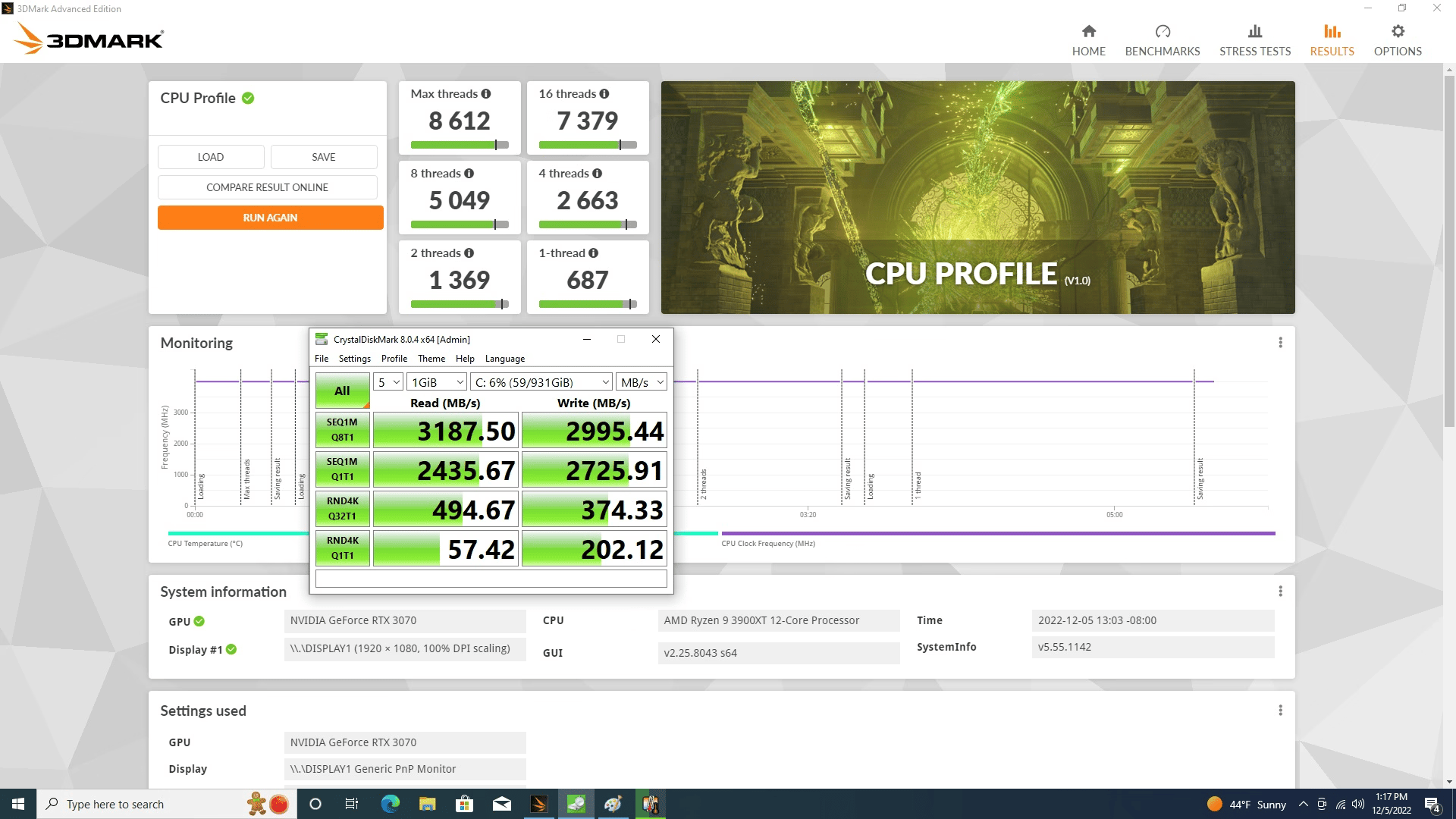This screenshot has width=1456, height=819.
Task: Click the CPU Profile scene thumbnail
Action: coord(977,197)
